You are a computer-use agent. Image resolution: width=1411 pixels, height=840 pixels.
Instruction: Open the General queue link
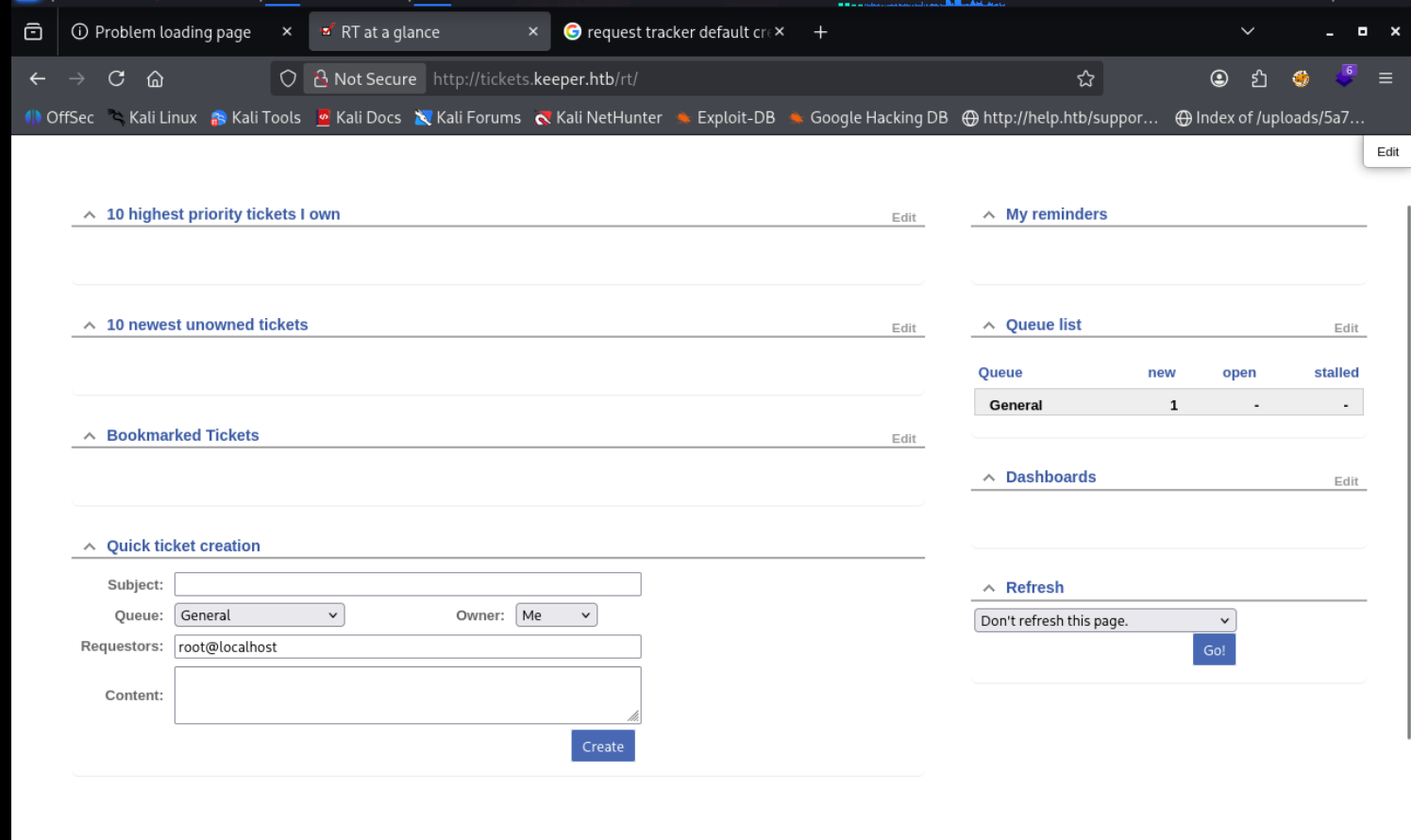click(1016, 405)
